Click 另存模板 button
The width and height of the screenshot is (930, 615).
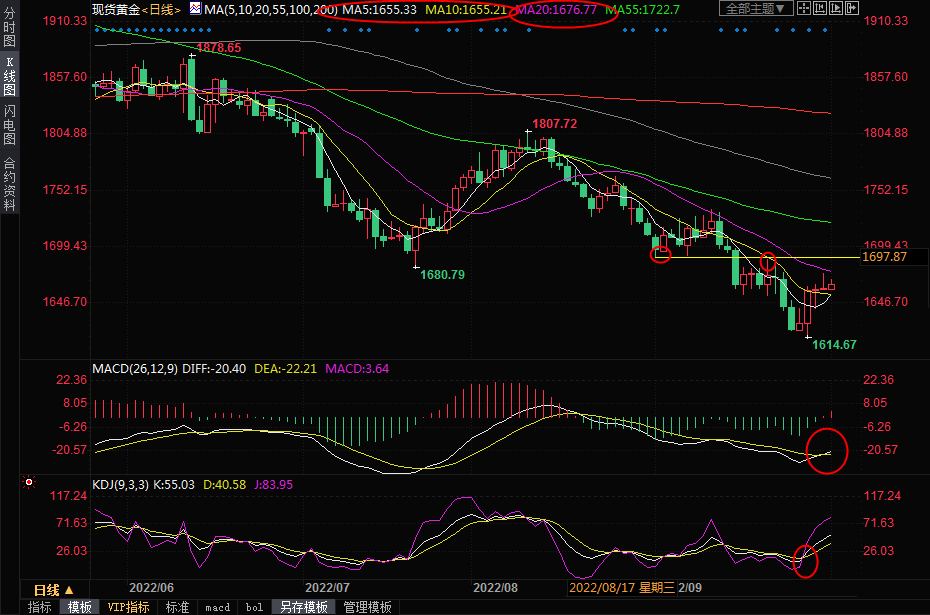[x=304, y=607]
